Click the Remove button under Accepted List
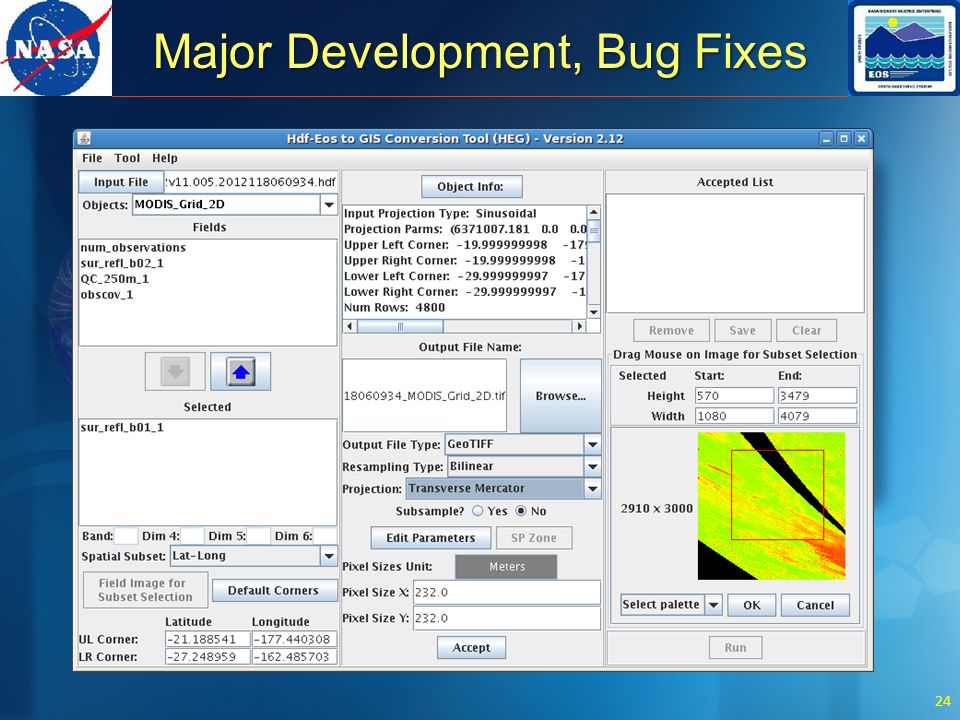Image resolution: width=960 pixels, height=720 pixels. point(672,331)
